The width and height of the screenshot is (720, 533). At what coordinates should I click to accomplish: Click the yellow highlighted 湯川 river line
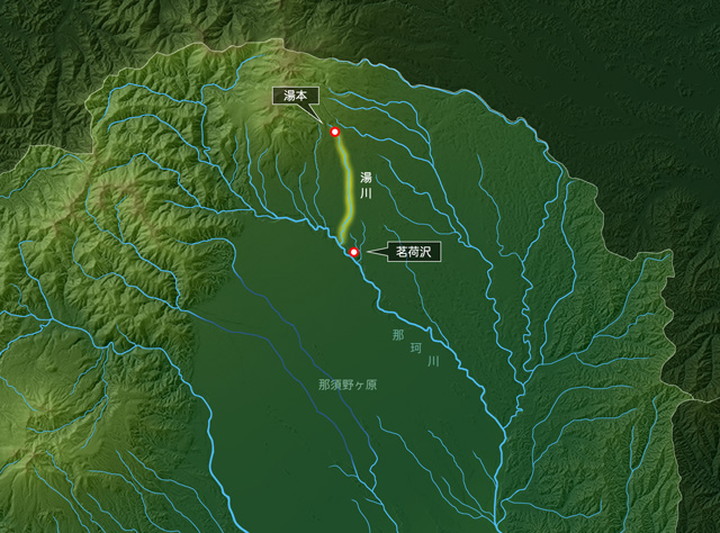point(347,188)
